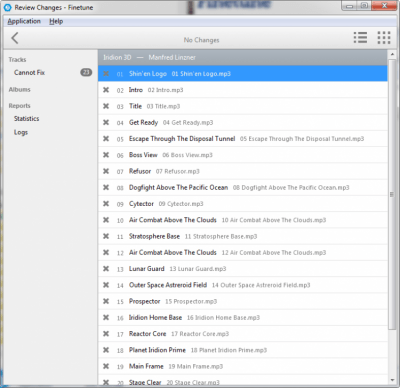Image resolution: width=400 pixels, height=388 pixels.
Task: Click the Finetune app icon in title bar
Action: tap(7, 7)
